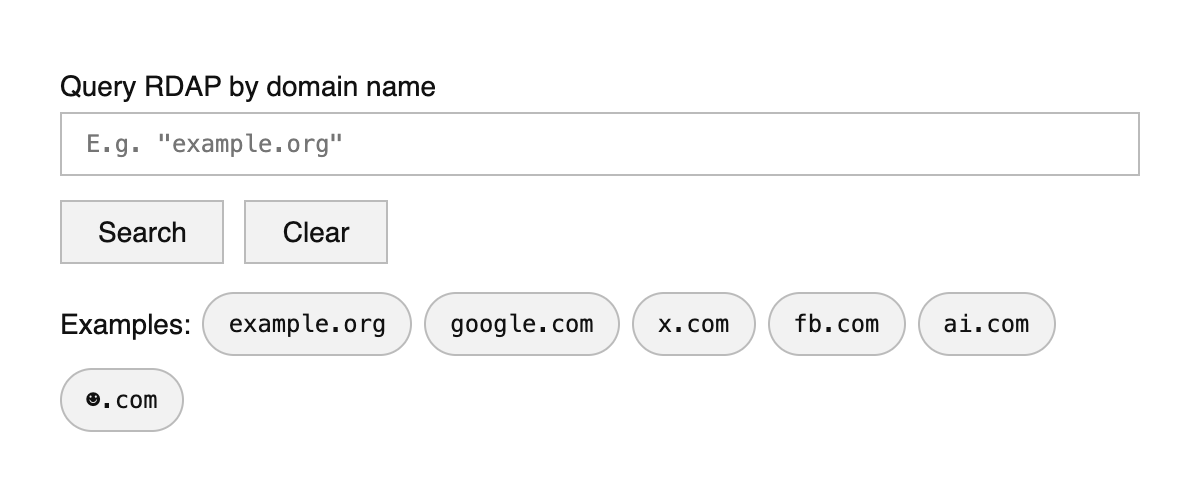Load the example.org sample domain
The height and width of the screenshot is (500, 1200).
point(307,324)
